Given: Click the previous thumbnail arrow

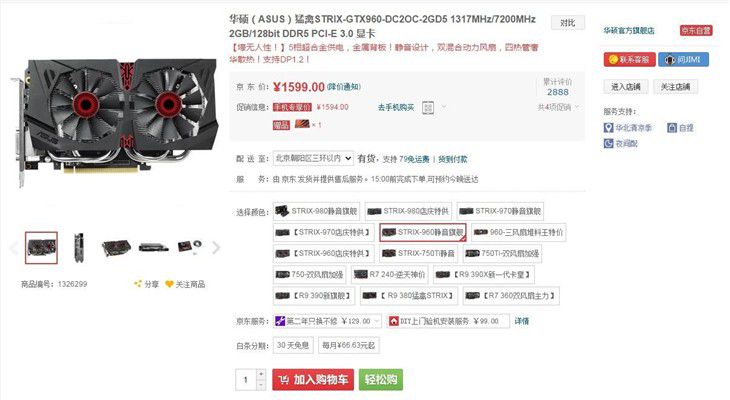Looking at the screenshot, I should pyautogui.click(x=14, y=248).
